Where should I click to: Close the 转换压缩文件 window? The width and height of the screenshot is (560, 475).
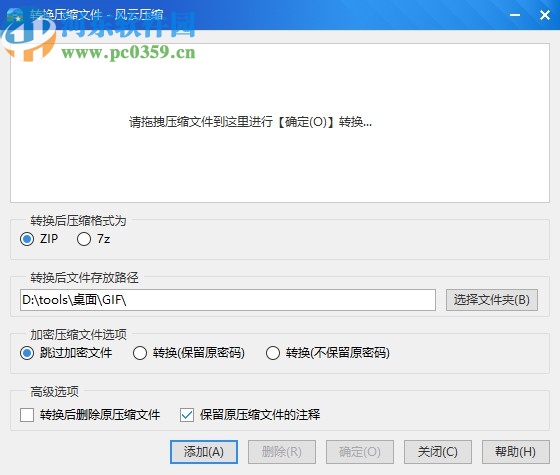[545, 15]
